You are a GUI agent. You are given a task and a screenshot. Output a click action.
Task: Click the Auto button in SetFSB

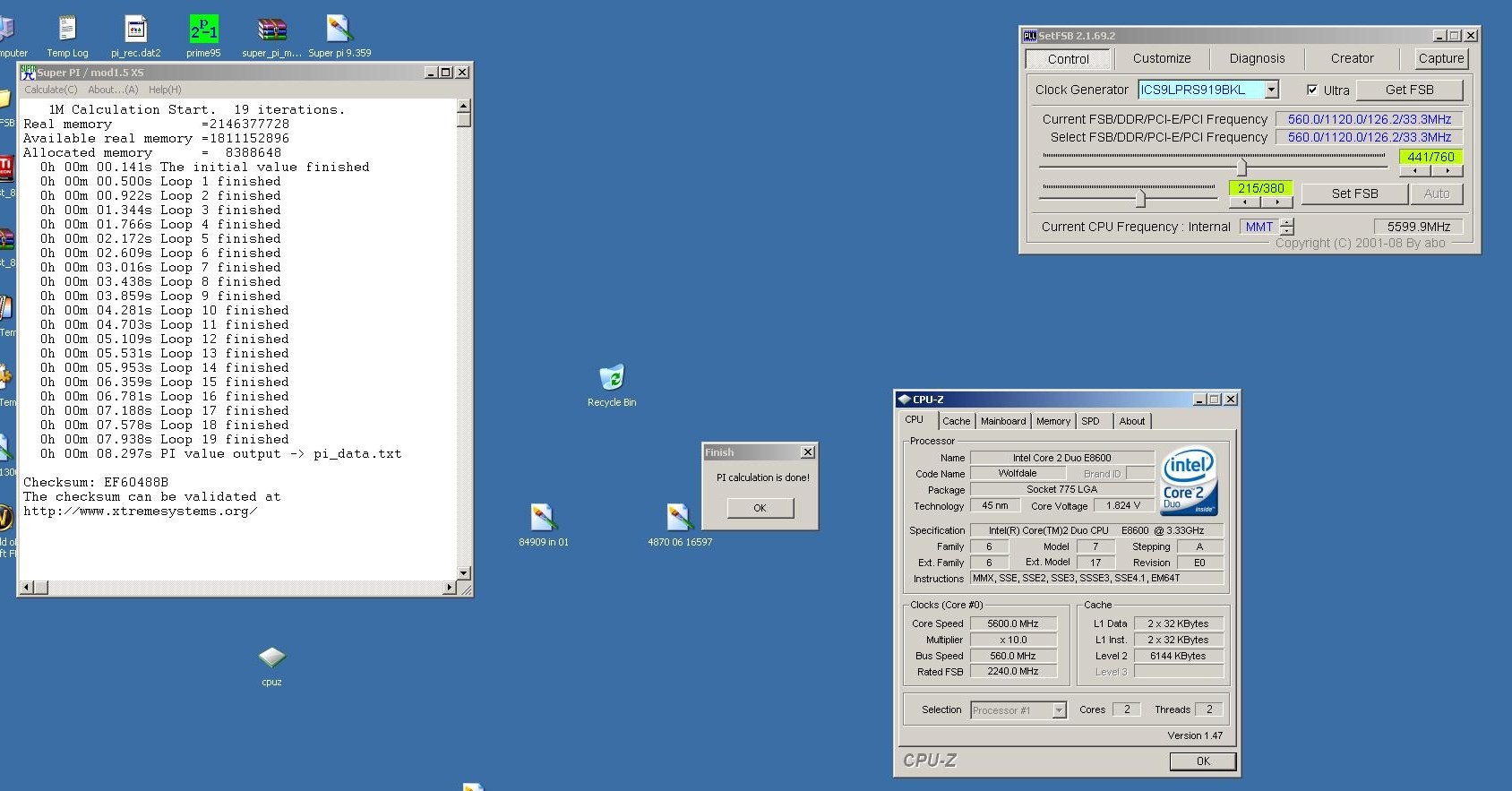tap(1437, 193)
